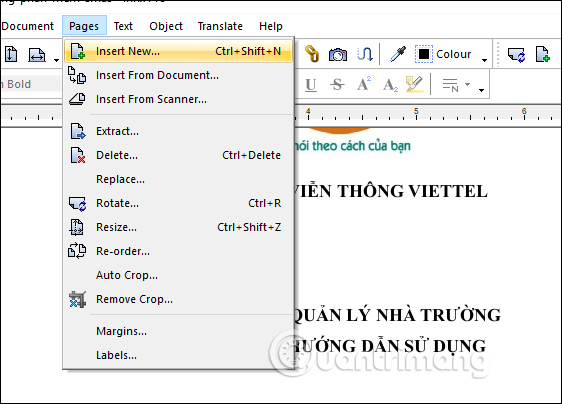This screenshot has height=404, width=562.
Task: Click the black Colour swatch
Action: click(x=424, y=54)
